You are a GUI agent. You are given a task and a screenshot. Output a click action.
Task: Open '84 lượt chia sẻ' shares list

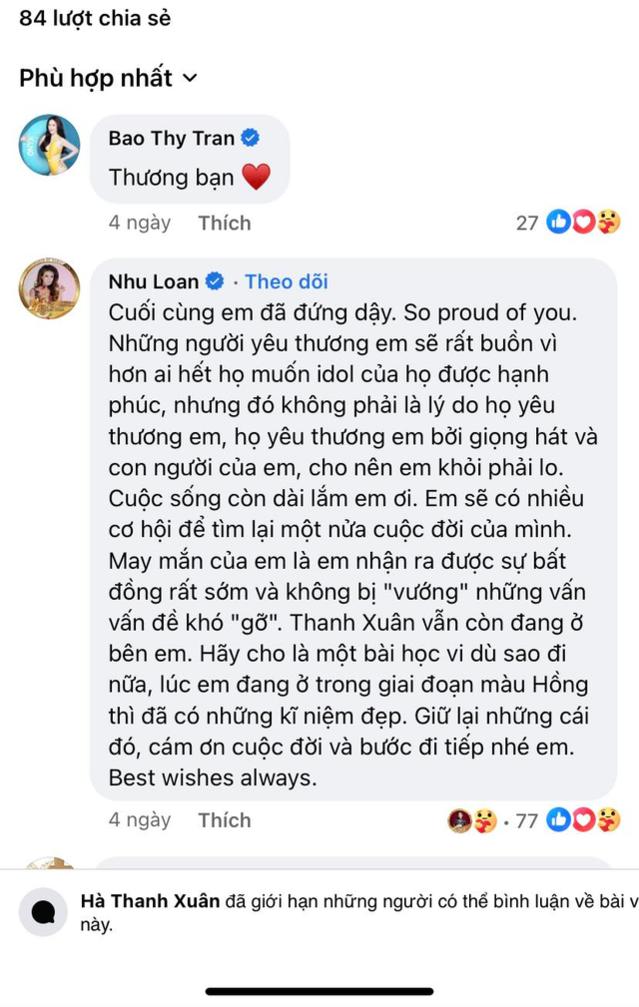(x=95, y=18)
